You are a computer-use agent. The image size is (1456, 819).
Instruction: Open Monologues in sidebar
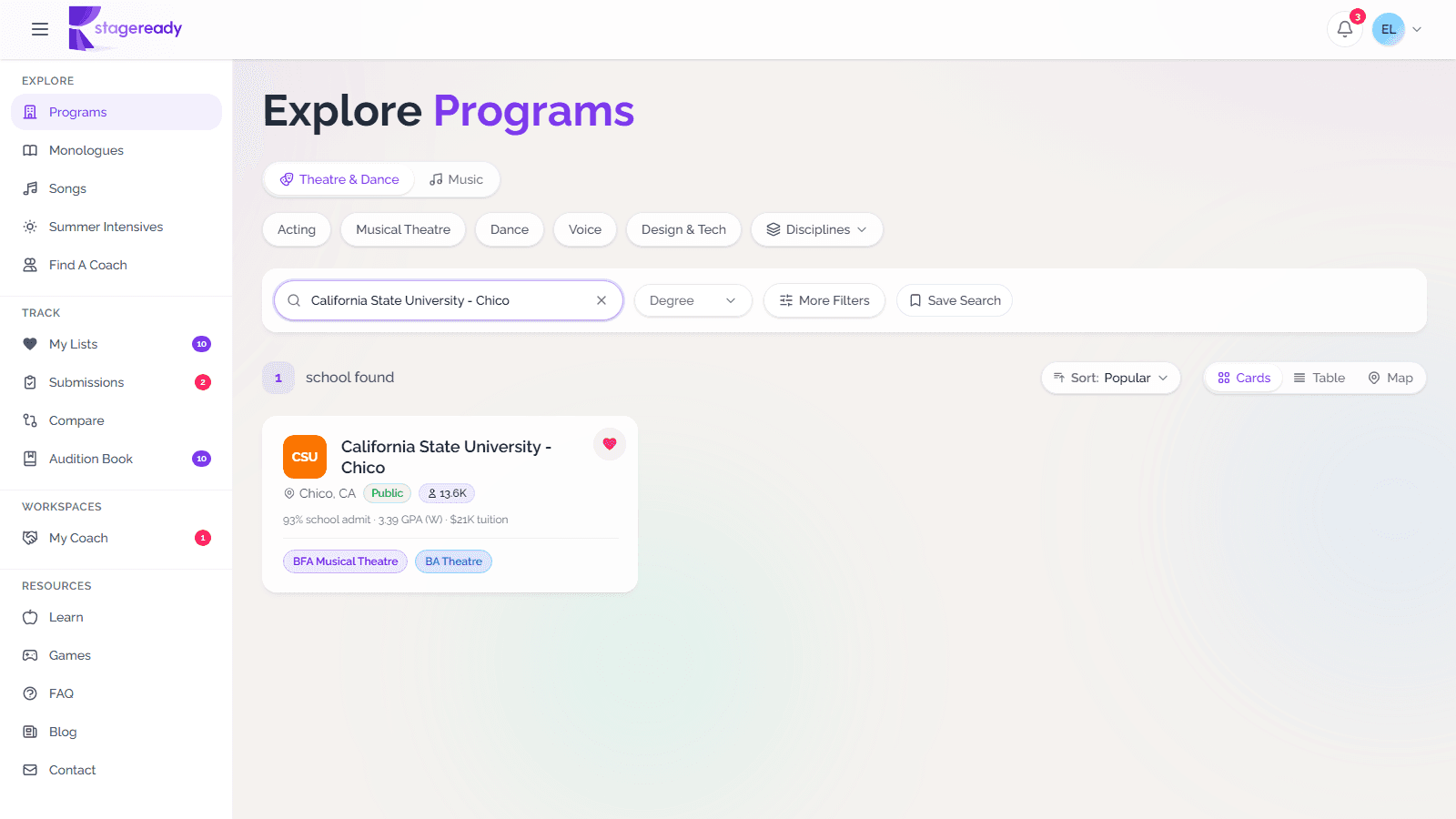(x=116, y=150)
